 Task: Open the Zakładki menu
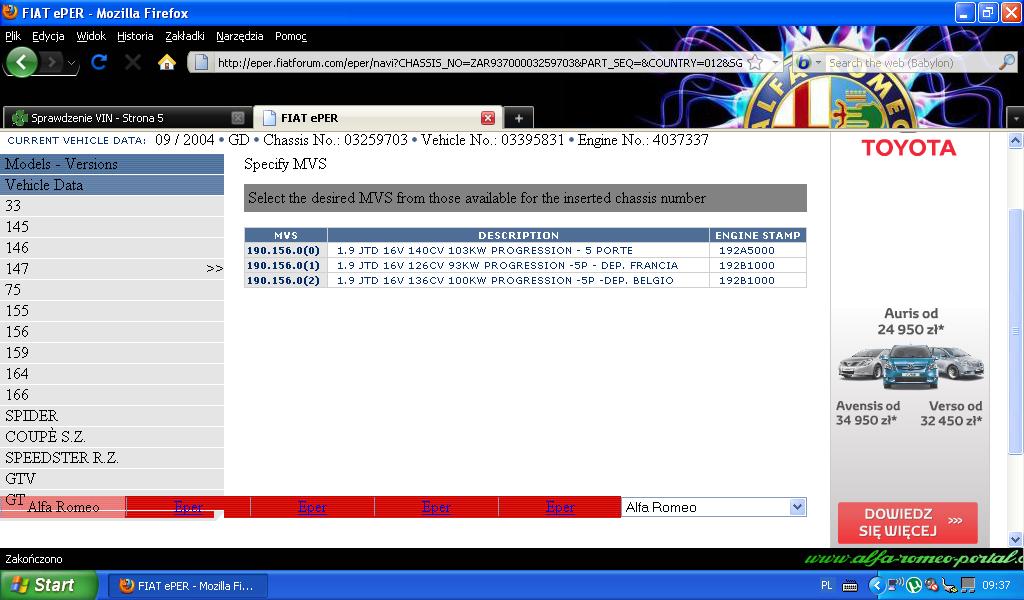[x=185, y=36]
